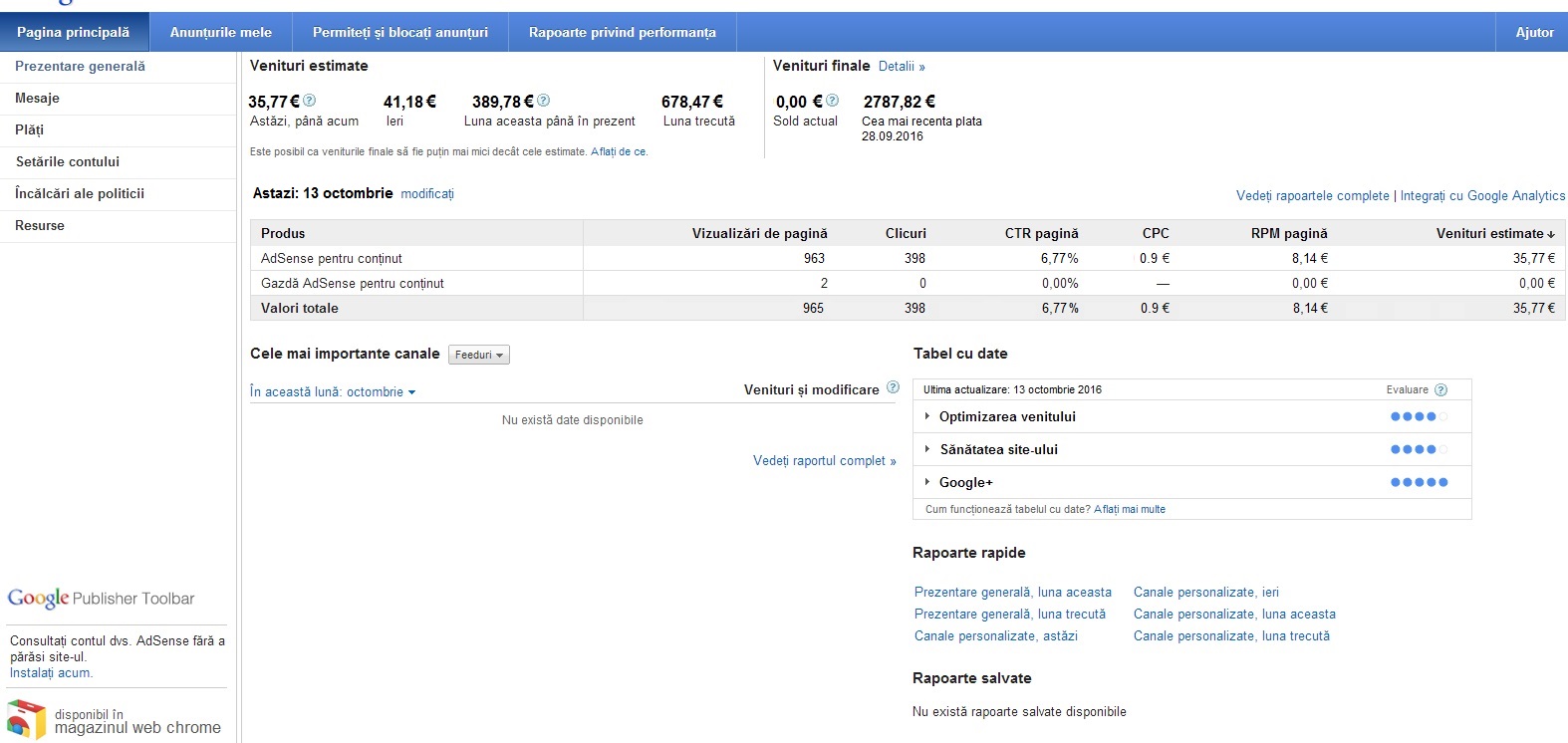This screenshot has width=1568, height=743.
Task: Click help icon next to Sold actual 0,00 €
Action: [x=832, y=101]
